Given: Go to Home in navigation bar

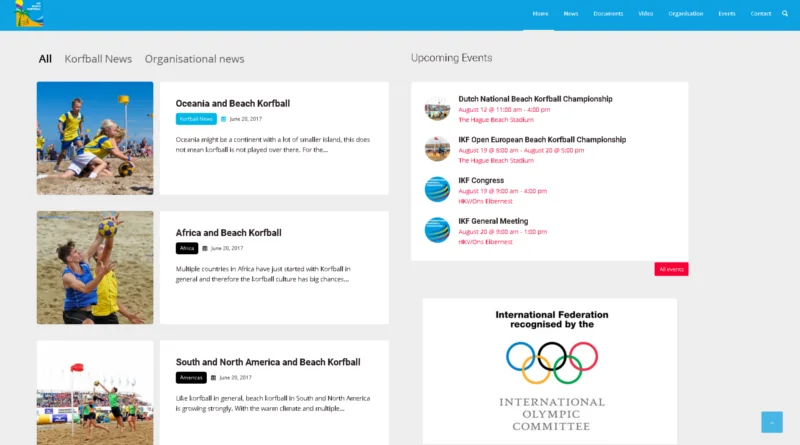Looking at the screenshot, I should pyautogui.click(x=540, y=14).
